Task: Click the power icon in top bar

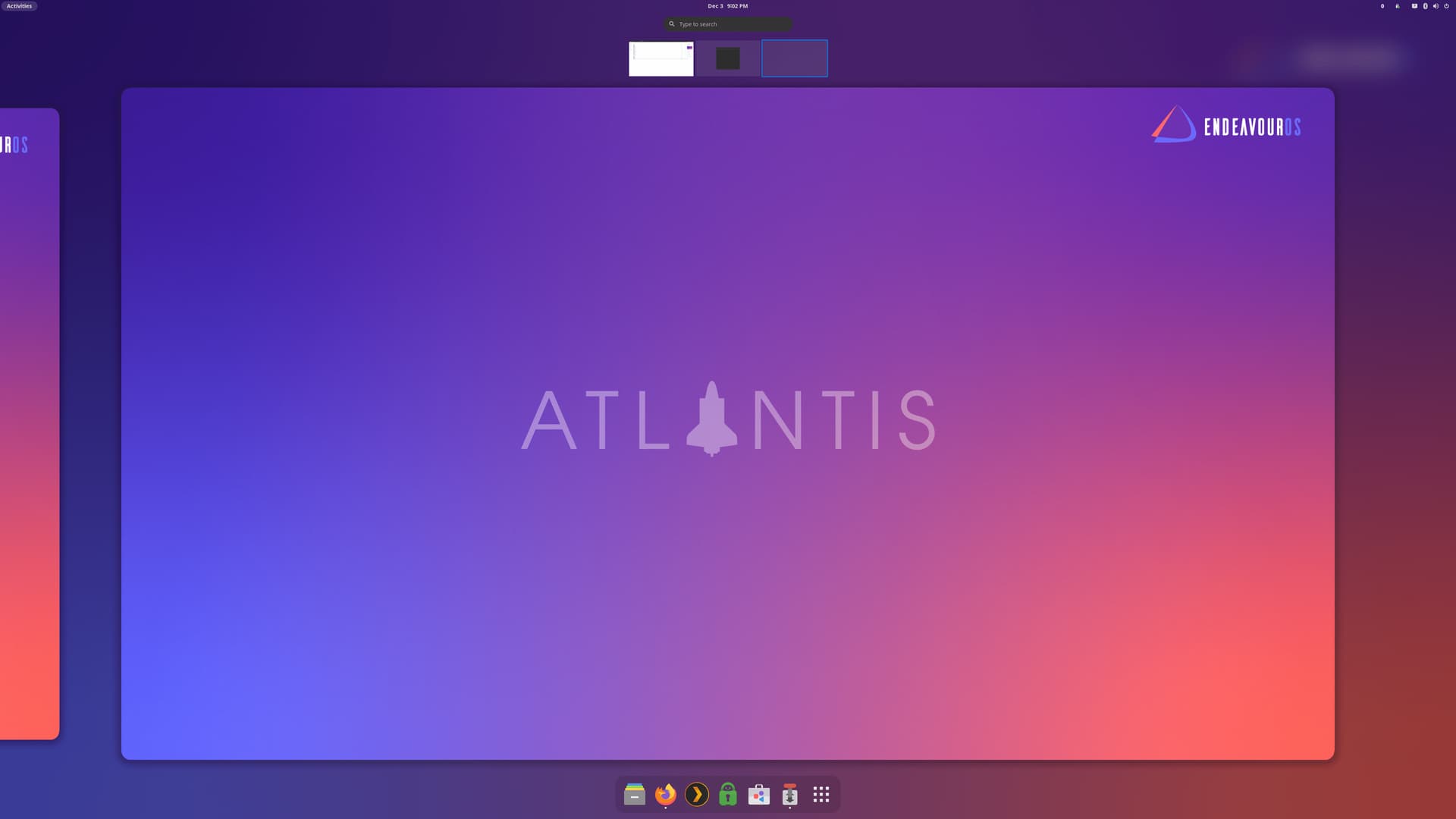Action: coord(1446,6)
